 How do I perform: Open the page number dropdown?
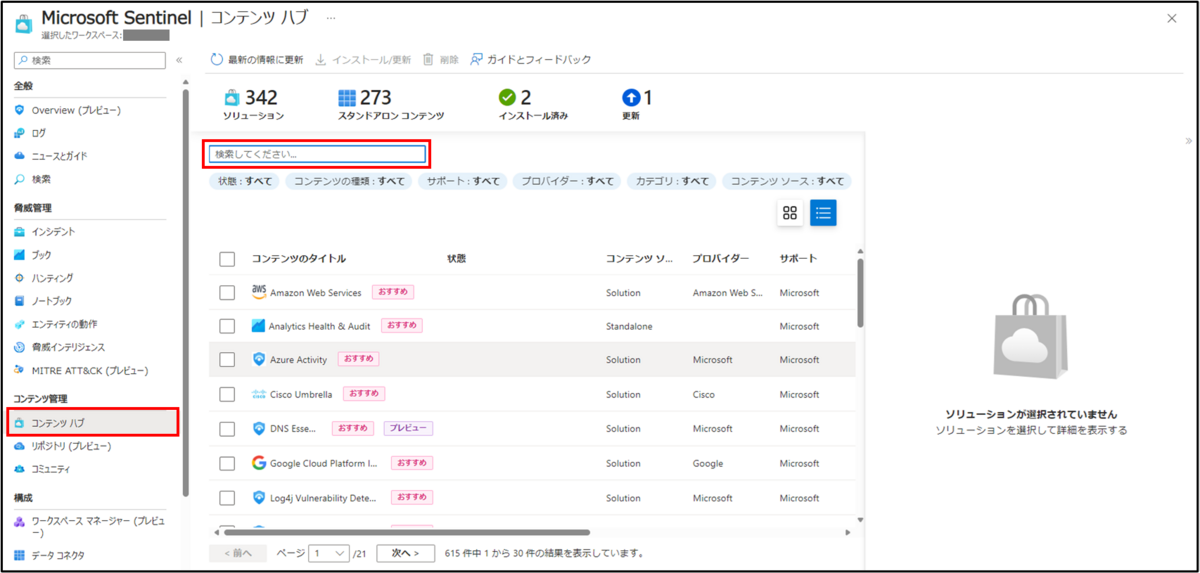pos(329,553)
